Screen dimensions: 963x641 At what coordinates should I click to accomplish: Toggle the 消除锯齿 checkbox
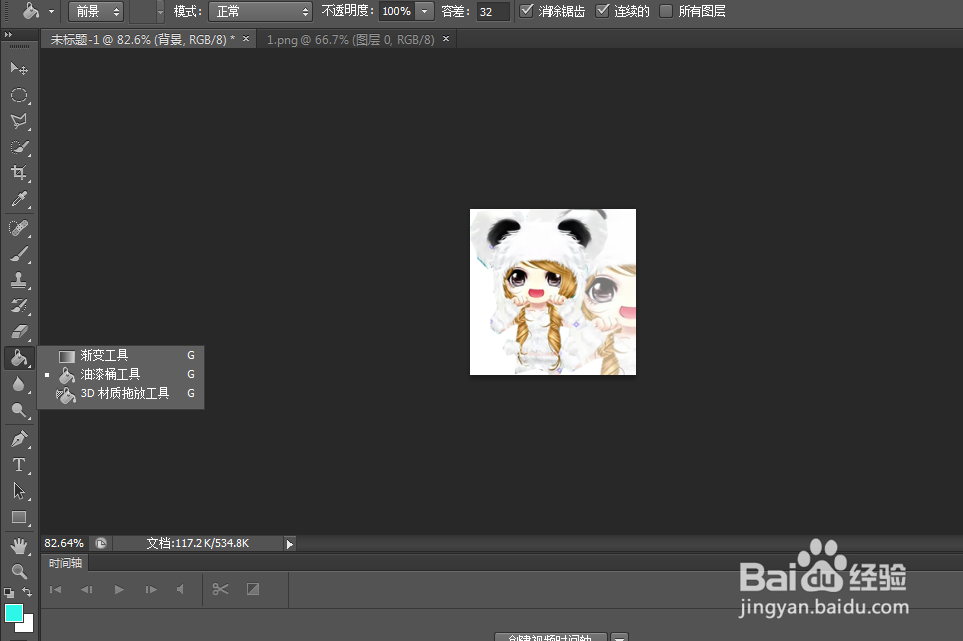click(526, 11)
